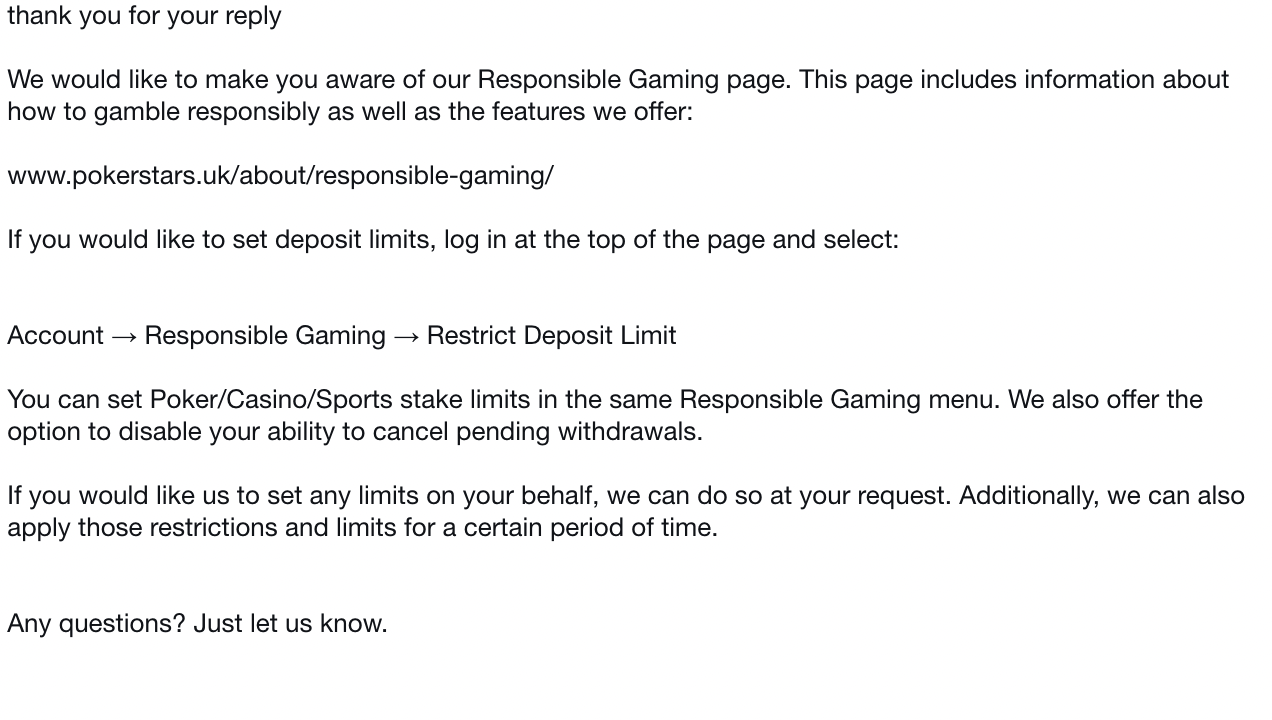Click "Responsible Gaming" in the navigation path
Screen dimensions: 1272x720
pyautogui.click(x=265, y=336)
